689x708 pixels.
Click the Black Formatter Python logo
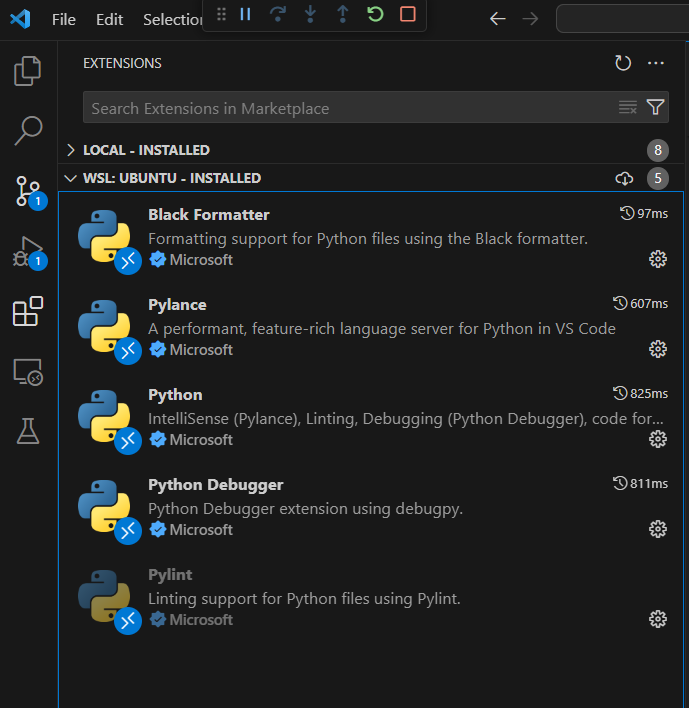[x=104, y=236]
